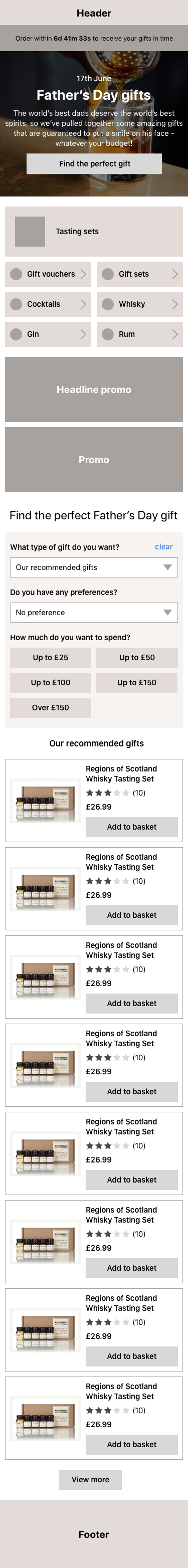Select the Up to £100 budget option
Viewport: 188px width, 1568px height.
pyautogui.click(x=51, y=682)
